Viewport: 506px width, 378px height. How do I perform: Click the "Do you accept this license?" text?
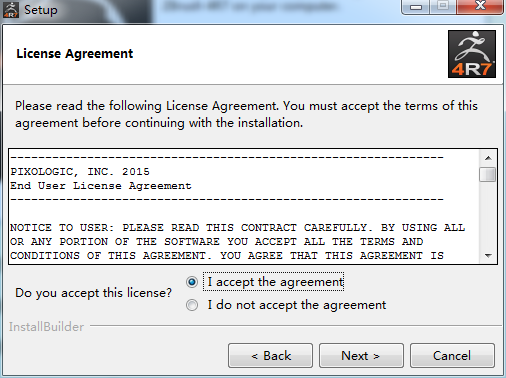point(93,293)
